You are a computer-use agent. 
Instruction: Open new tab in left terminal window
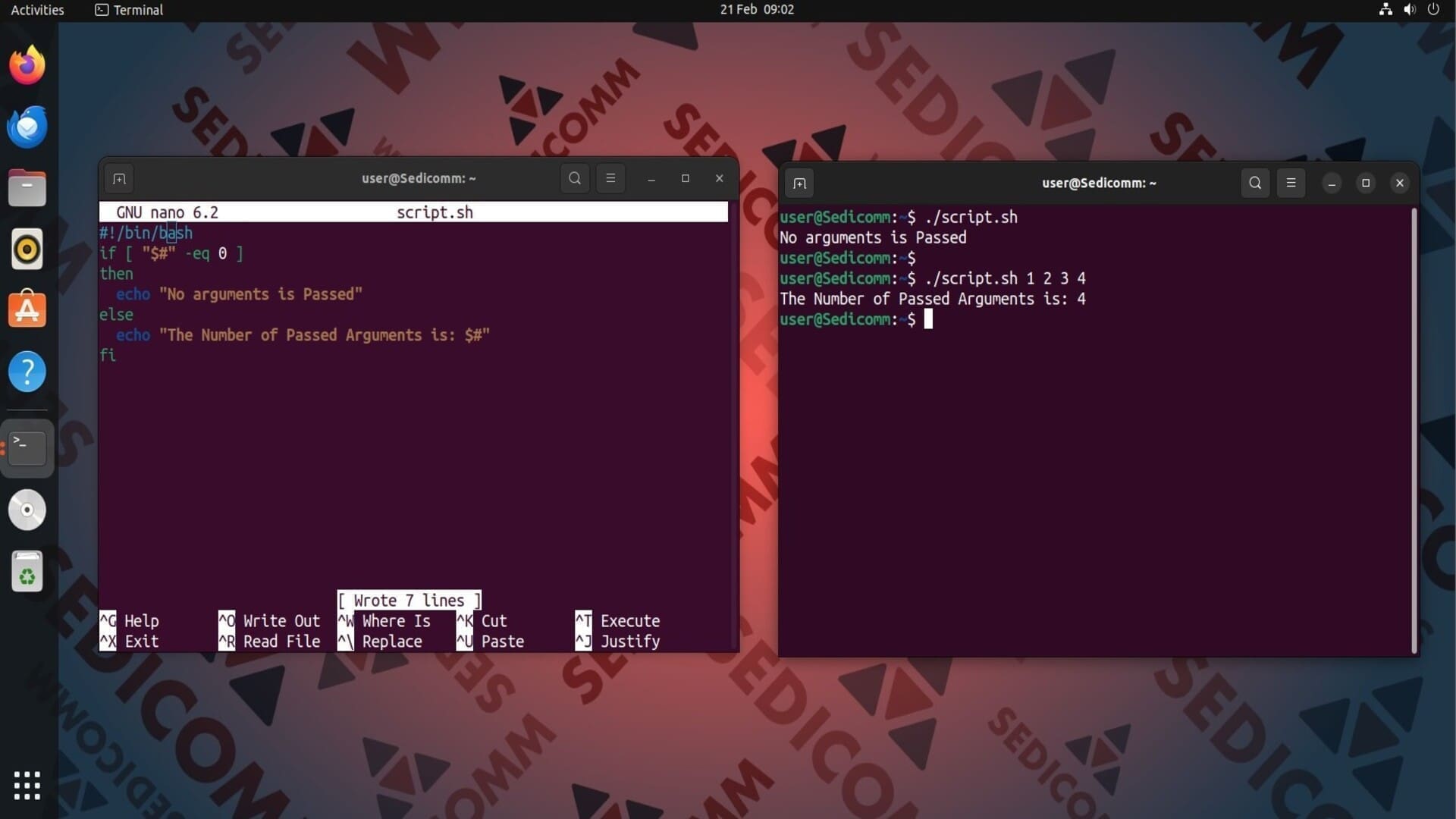pyautogui.click(x=119, y=179)
